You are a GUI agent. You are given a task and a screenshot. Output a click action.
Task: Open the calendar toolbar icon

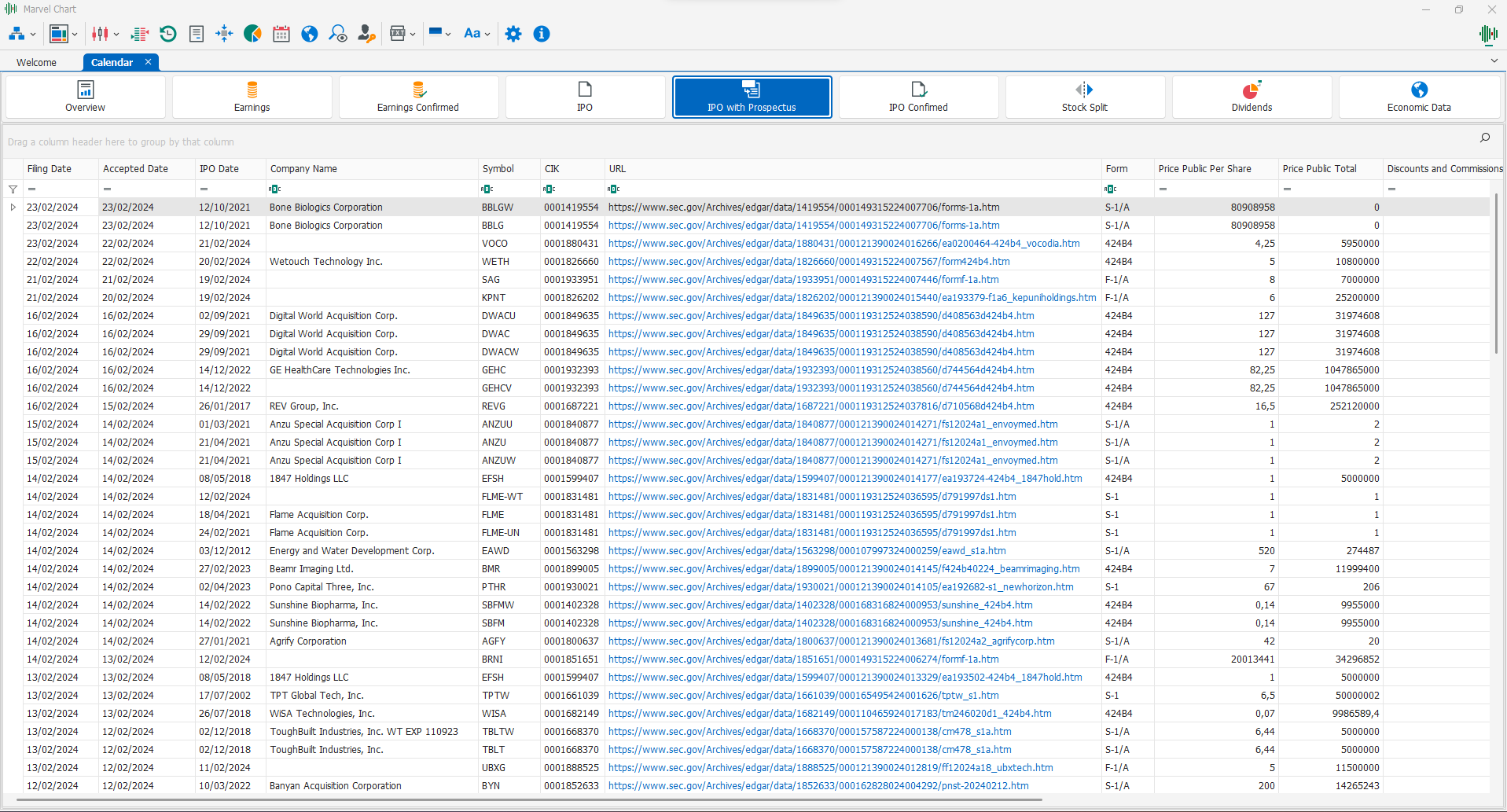click(x=281, y=34)
